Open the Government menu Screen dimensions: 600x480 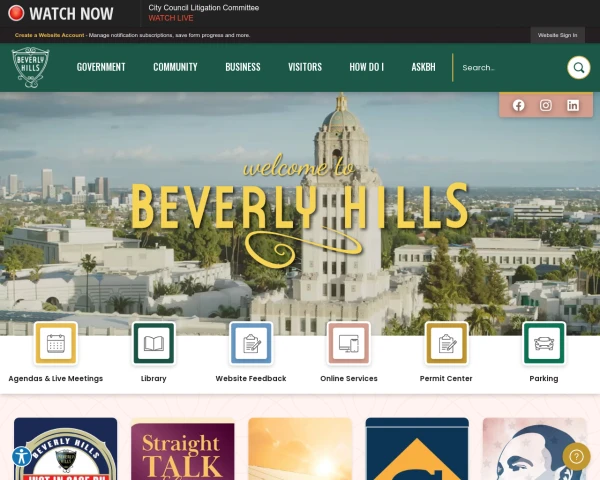101,67
